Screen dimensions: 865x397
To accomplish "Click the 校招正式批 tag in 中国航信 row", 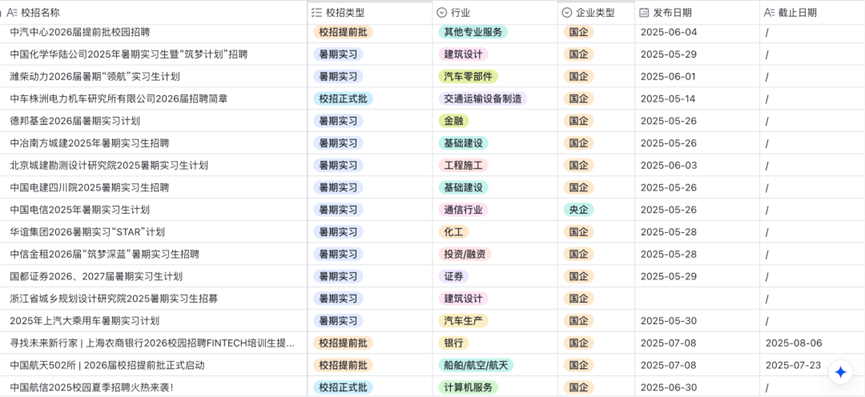I will pyautogui.click(x=343, y=387).
